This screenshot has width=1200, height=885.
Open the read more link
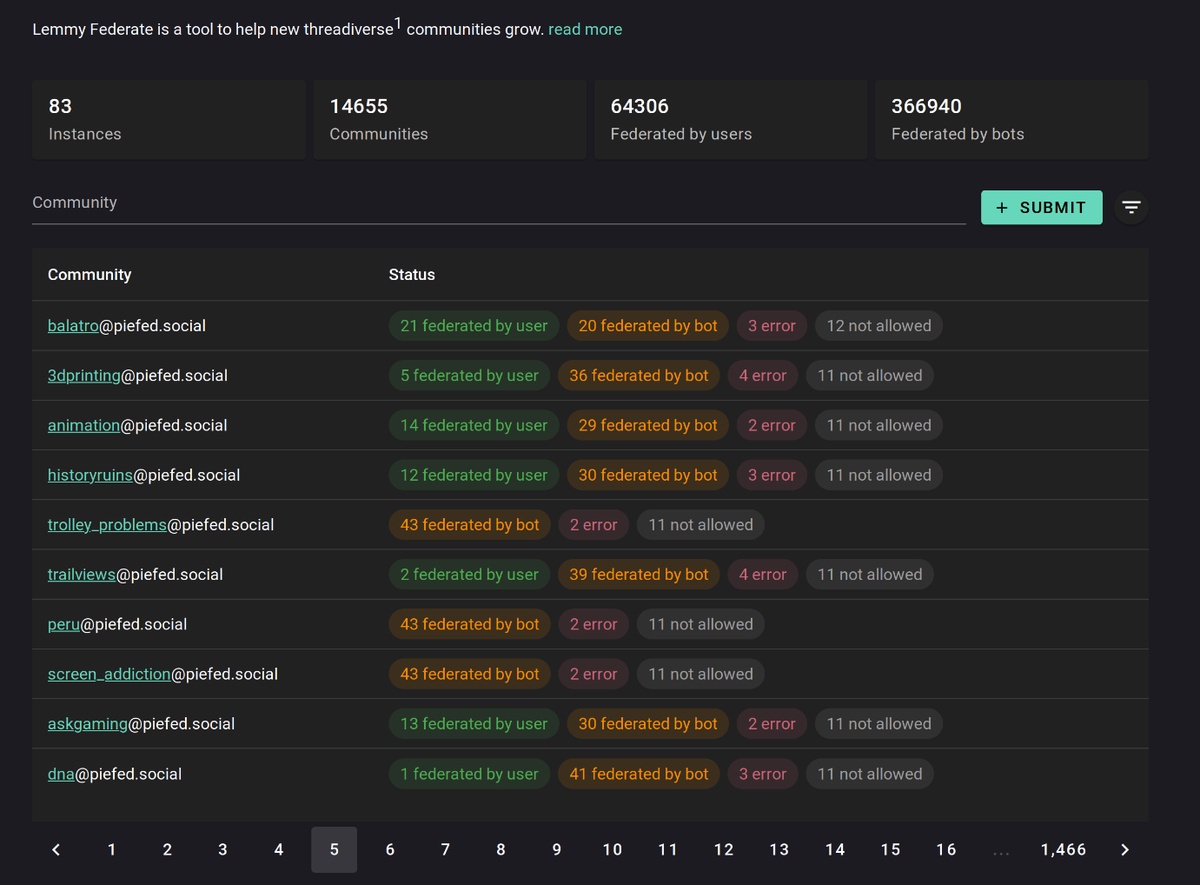(x=585, y=29)
